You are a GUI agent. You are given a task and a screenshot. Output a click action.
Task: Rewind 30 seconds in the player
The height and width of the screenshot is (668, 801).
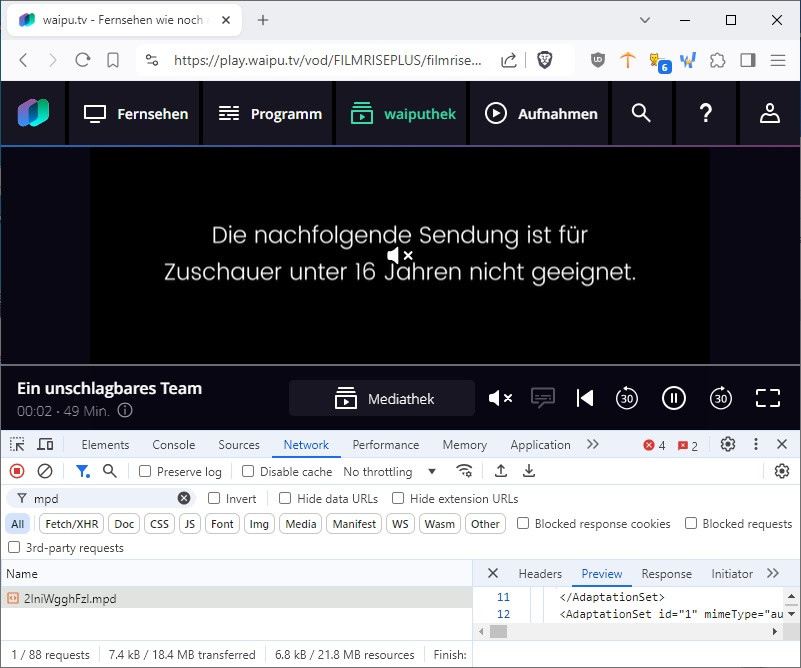point(627,398)
